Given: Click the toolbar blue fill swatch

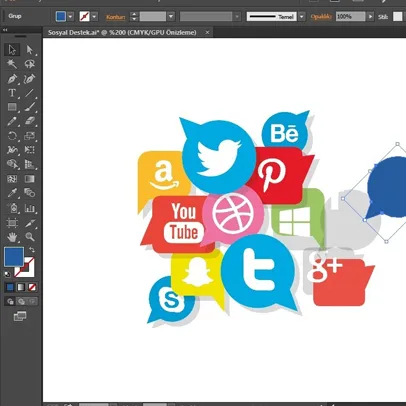Looking at the screenshot, I should pos(14,257).
